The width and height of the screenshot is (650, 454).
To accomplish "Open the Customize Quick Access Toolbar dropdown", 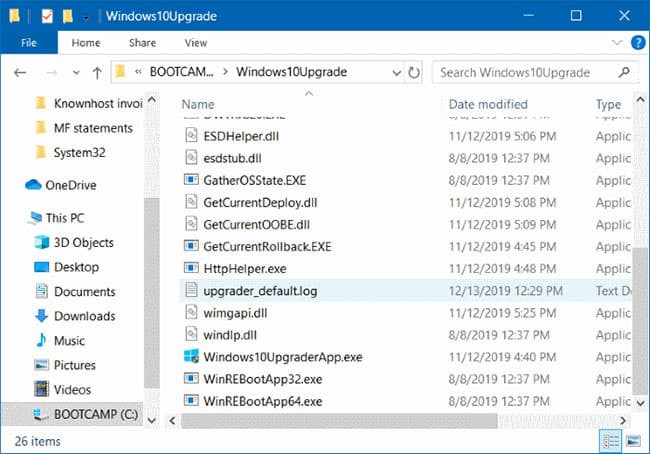I will [86, 17].
